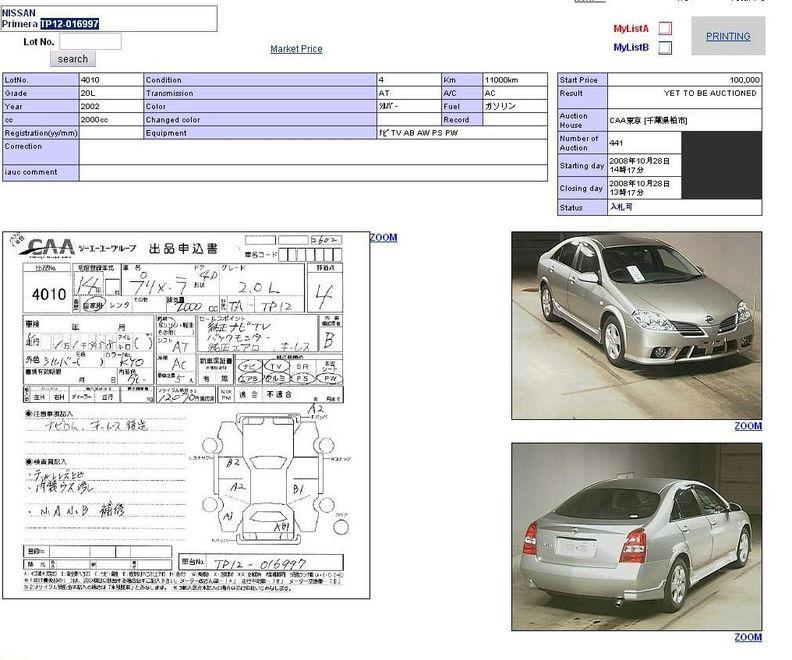Viewport: 792px width, 660px height.
Task: Click the Auction House value CAA東京
Action: click(x=648, y=121)
